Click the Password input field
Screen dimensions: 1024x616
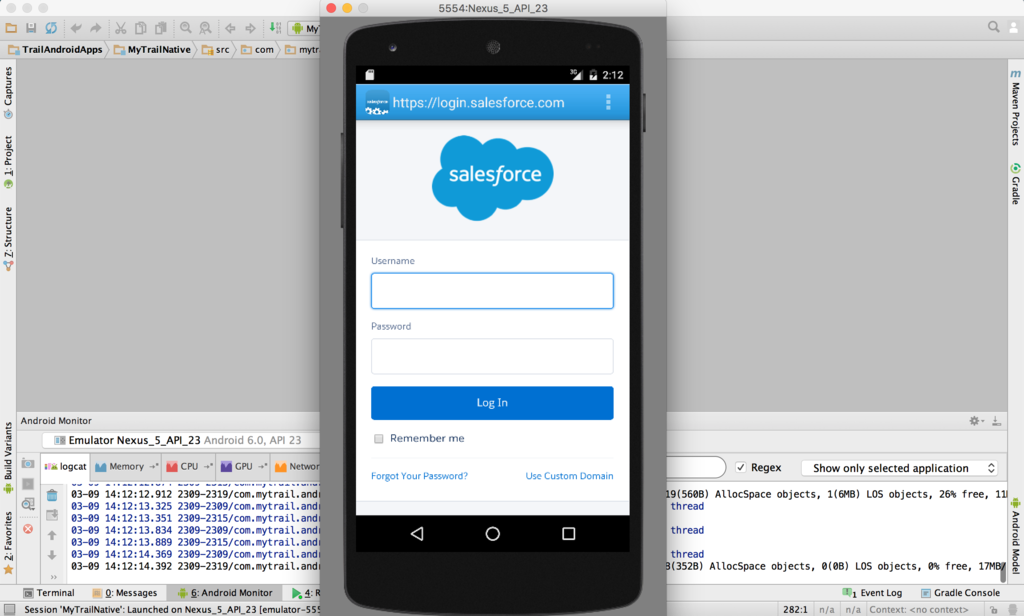coord(492,356)
